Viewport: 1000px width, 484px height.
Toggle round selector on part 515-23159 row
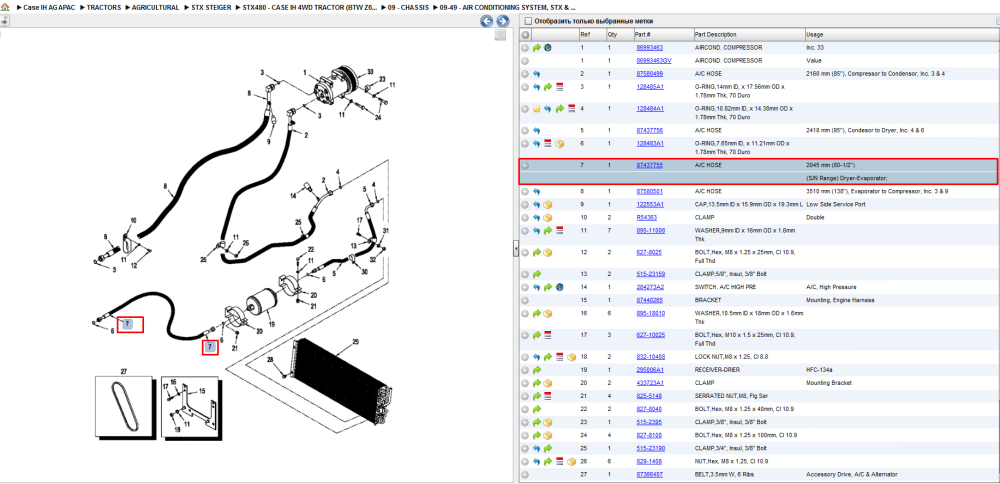point(525,274)
